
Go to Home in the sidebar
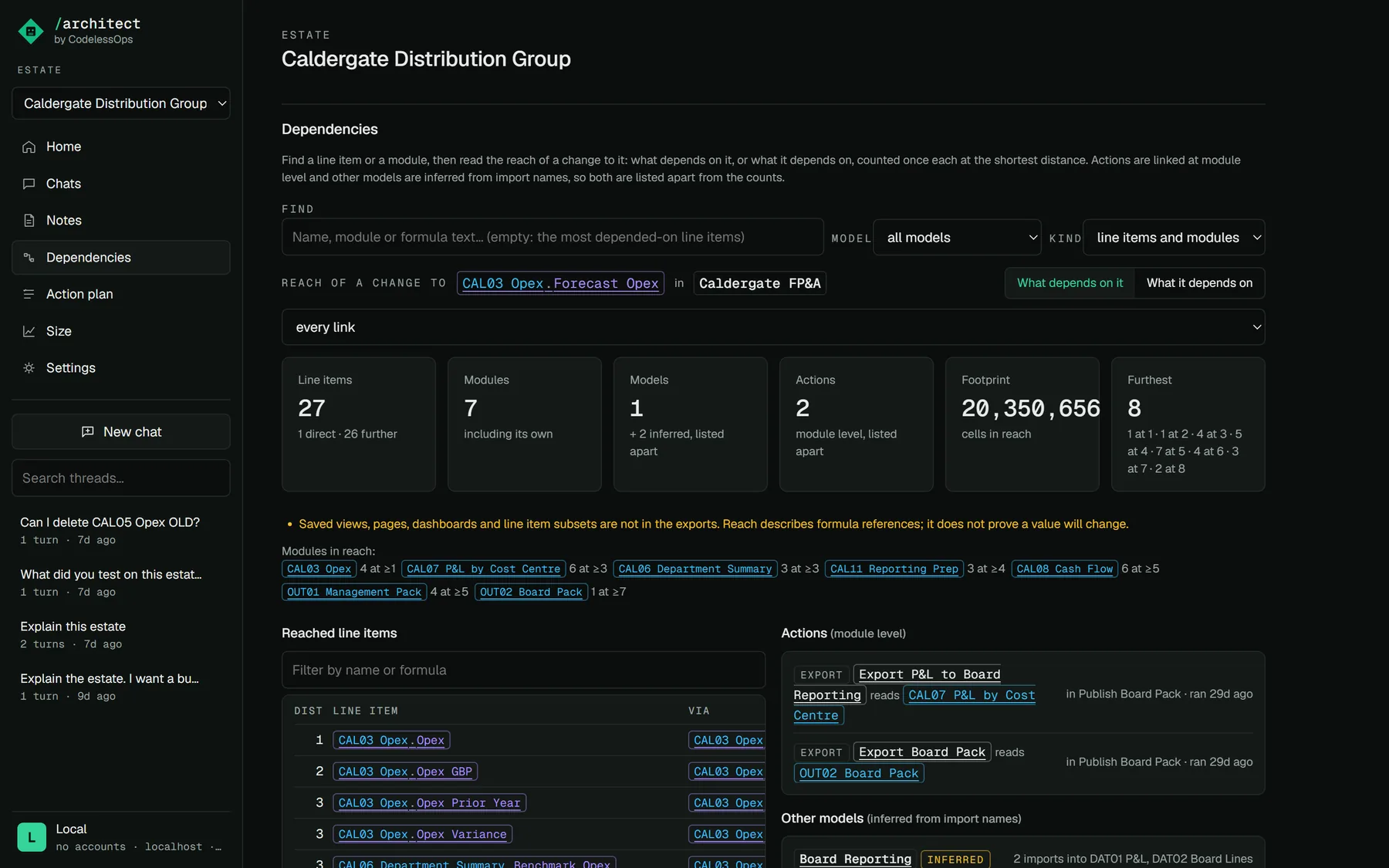pos(121,147)
